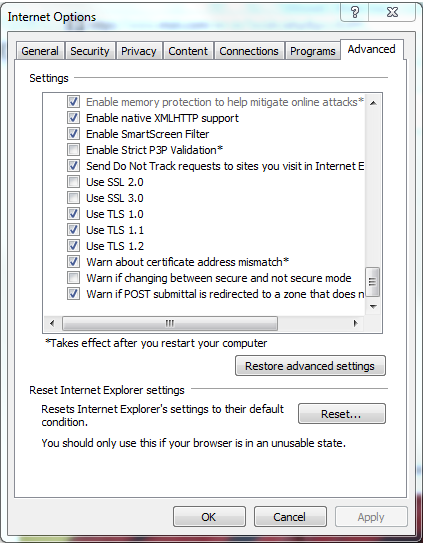Disable the Enable SmartScreen Filter option

tap(73, 134)
